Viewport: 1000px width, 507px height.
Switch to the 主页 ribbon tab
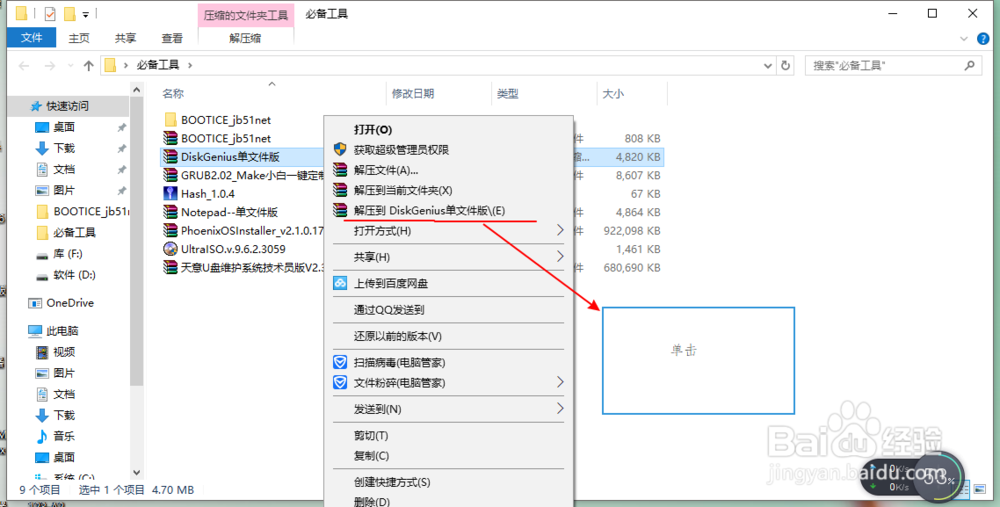pyautogui.click(x=79, y=38)
